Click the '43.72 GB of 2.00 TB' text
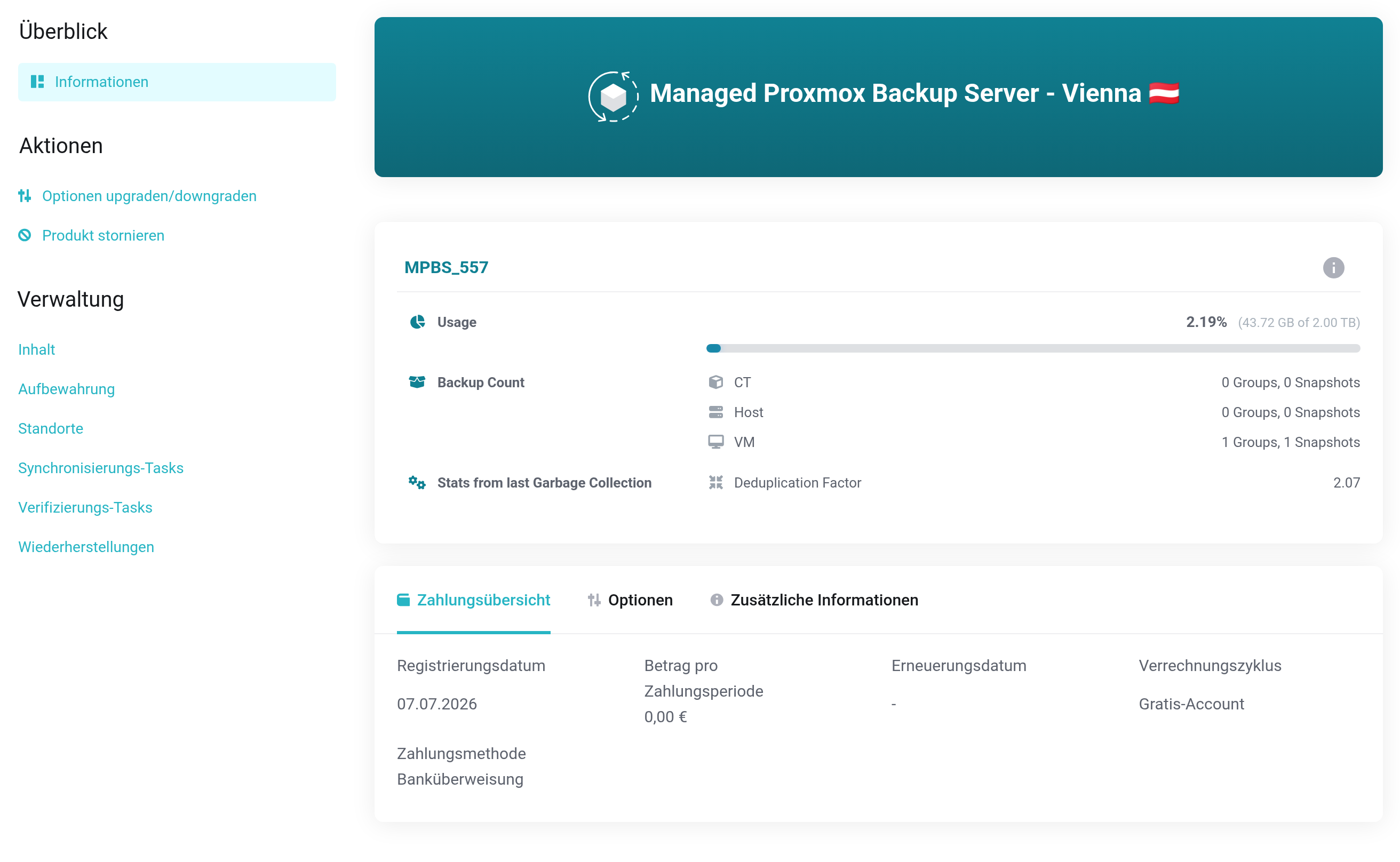 (1299, 323)
